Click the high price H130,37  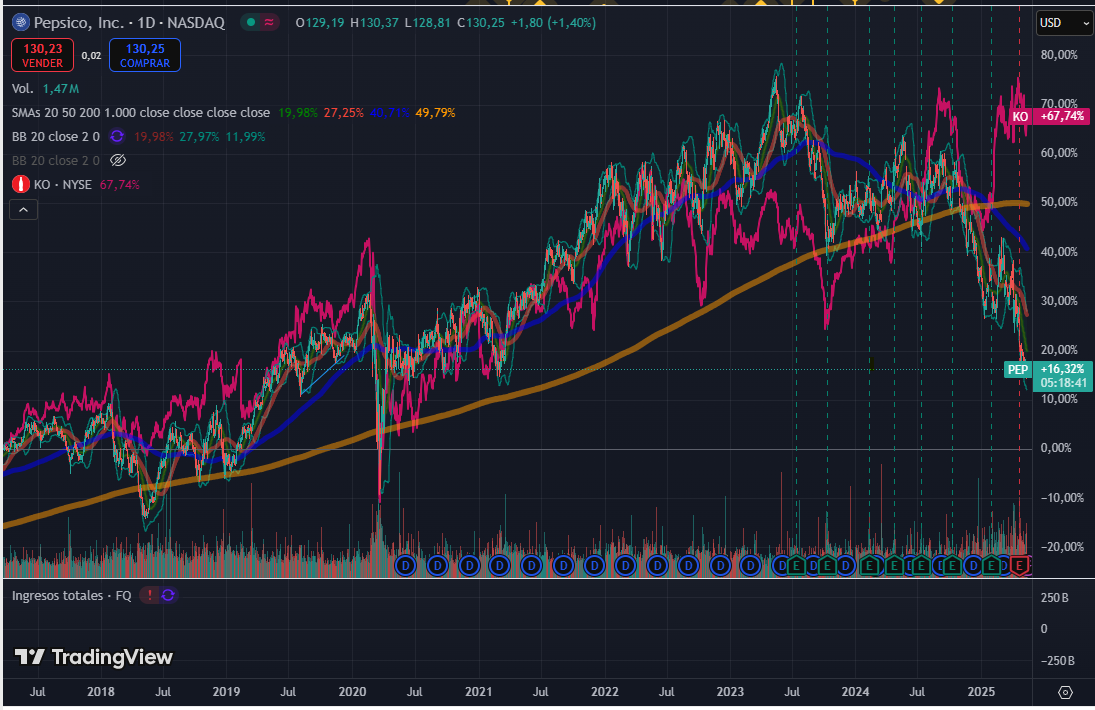[374, 23]
